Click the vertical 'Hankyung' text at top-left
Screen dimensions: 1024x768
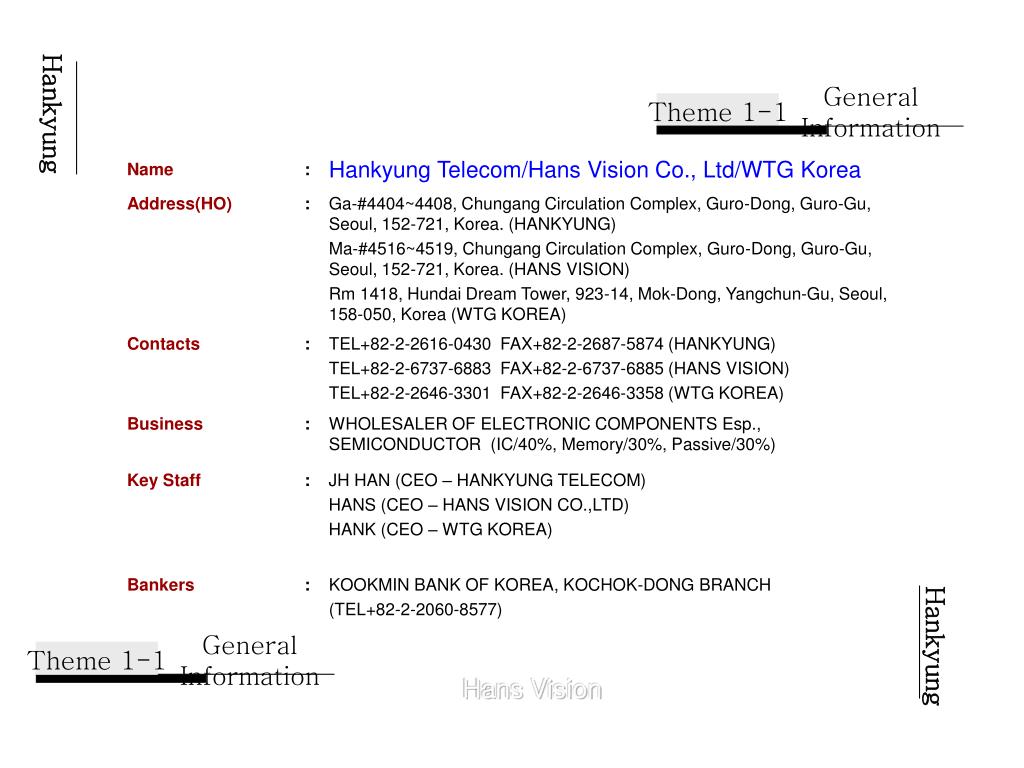tap(52, 114)
